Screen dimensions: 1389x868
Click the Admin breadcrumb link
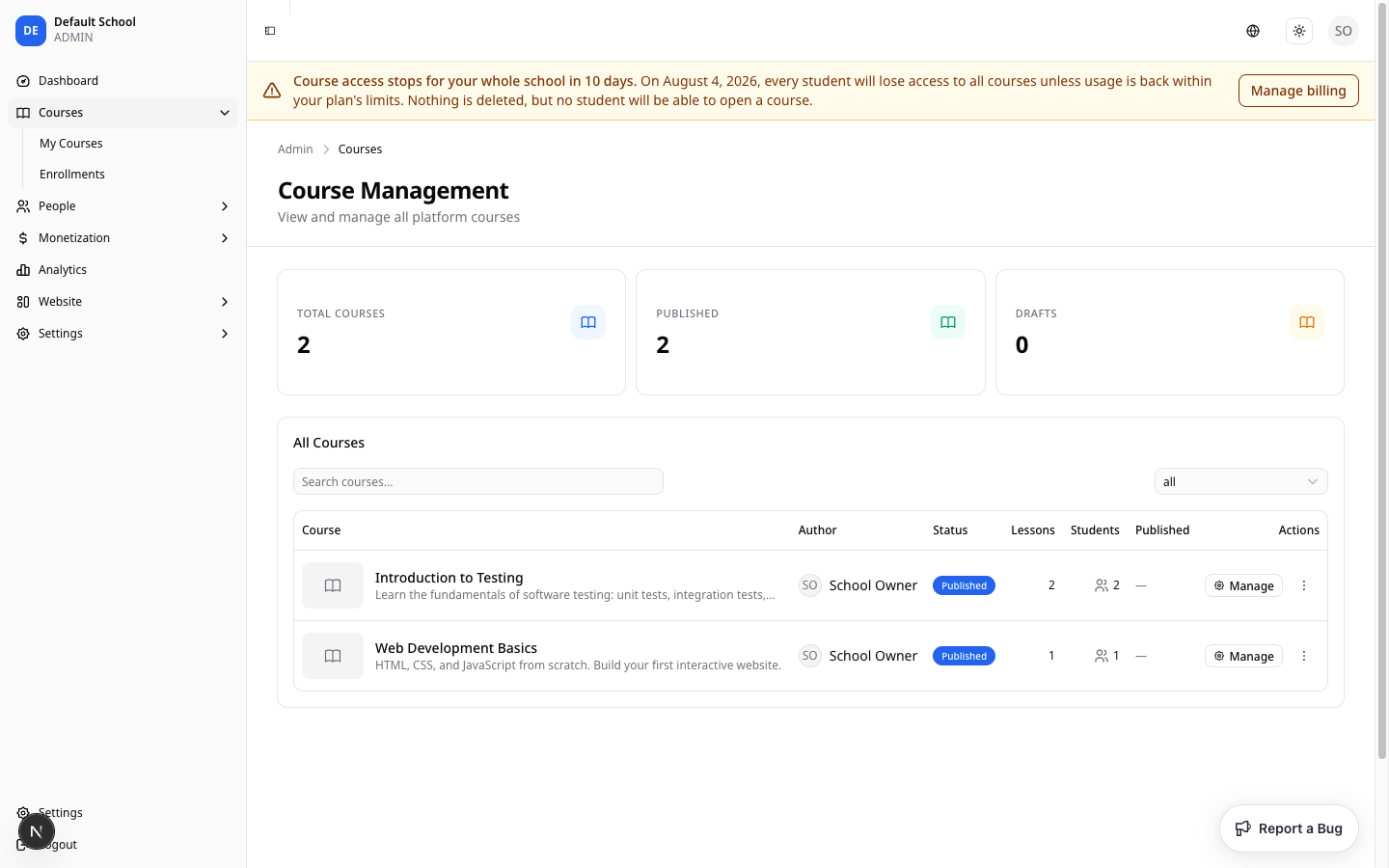295,149
